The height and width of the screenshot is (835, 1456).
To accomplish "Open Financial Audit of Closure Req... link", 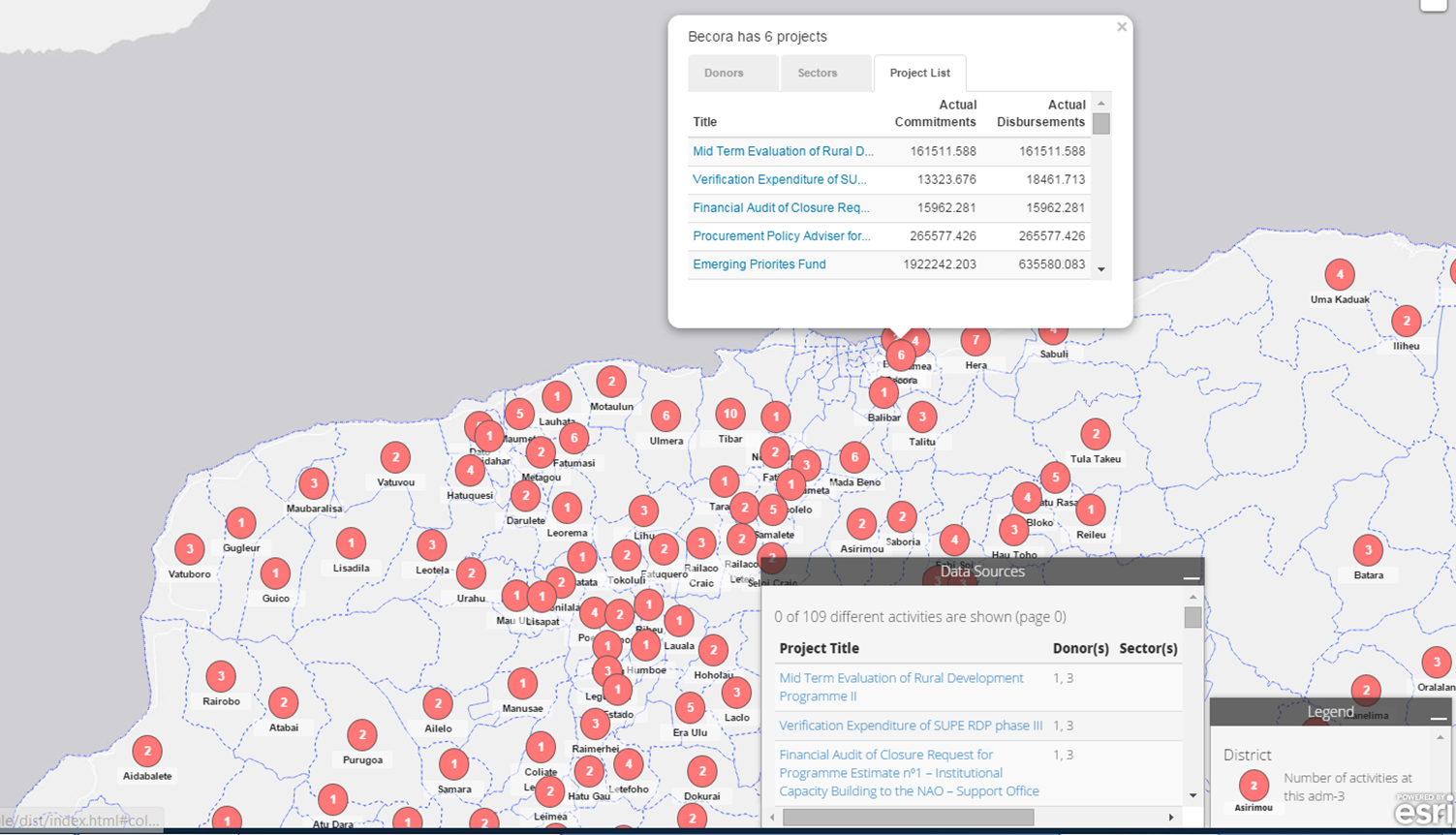I will [x=781, y=207].
